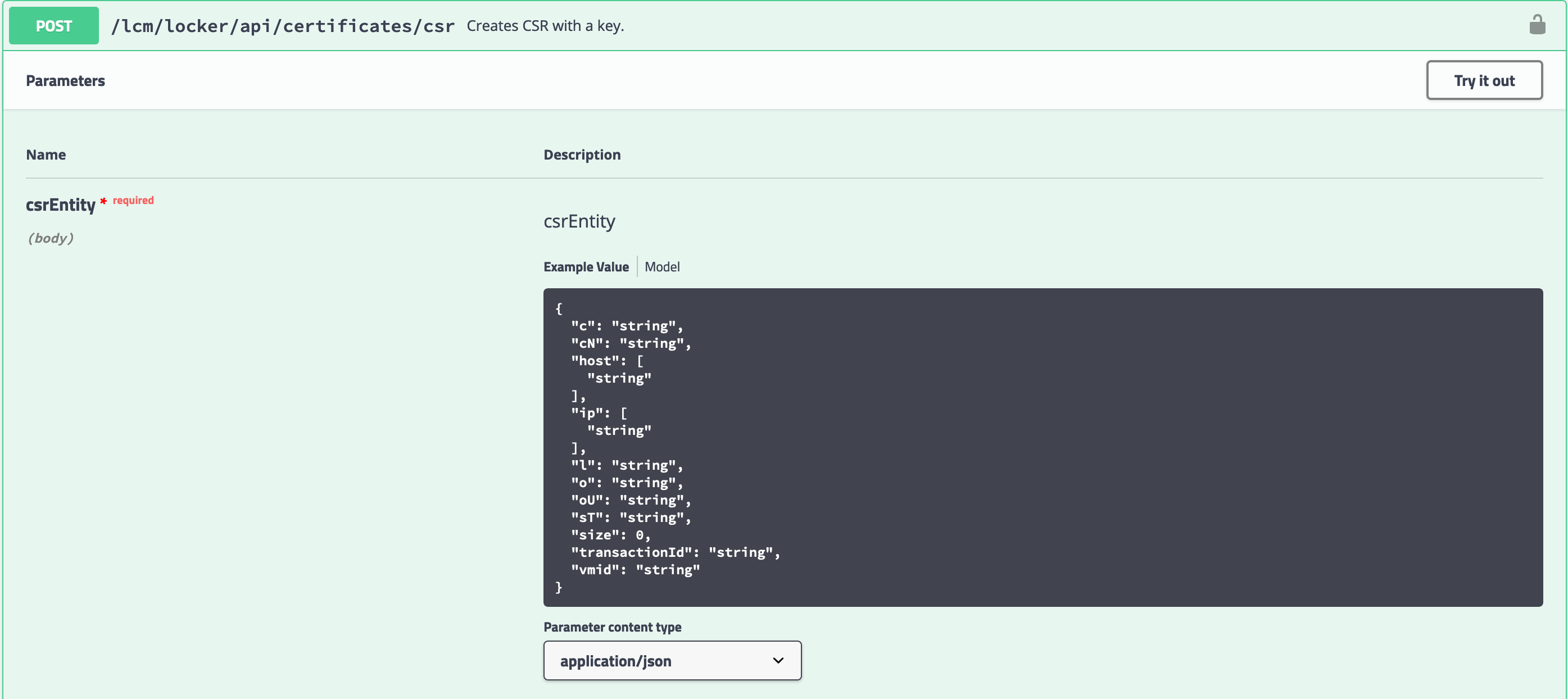Viewport: 1568px width, 699px height.
Task: Select the 'Creates CSR with a key.' summary text
Action: (545, 25)
